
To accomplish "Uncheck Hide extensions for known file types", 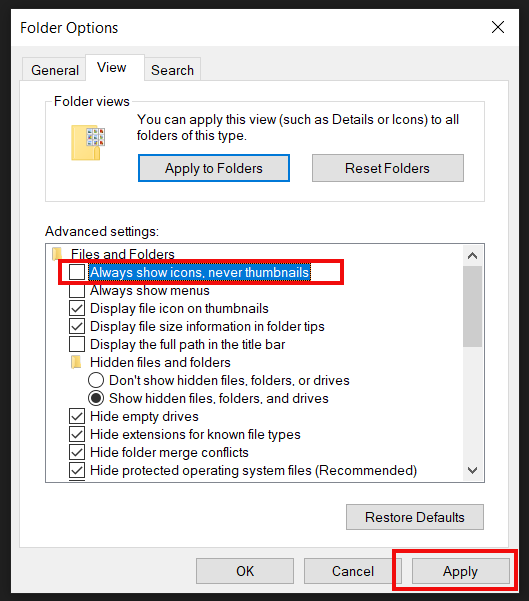I will [77, 434].
